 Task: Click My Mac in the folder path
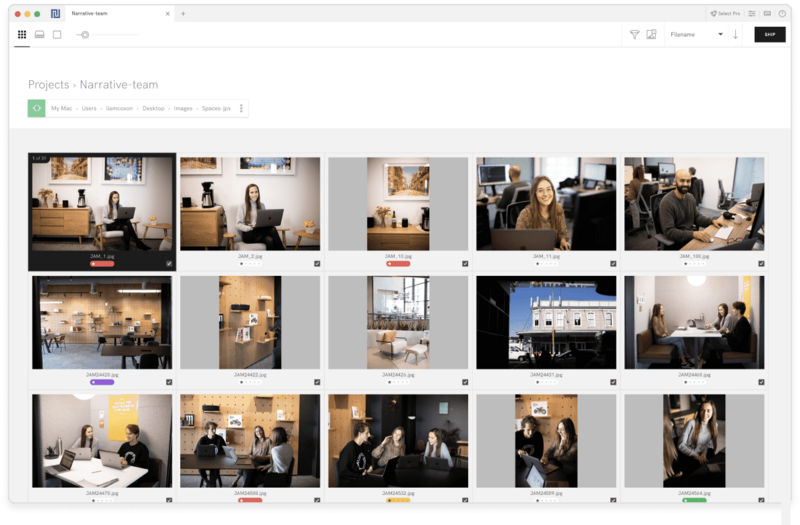click(x=61, y=109)
